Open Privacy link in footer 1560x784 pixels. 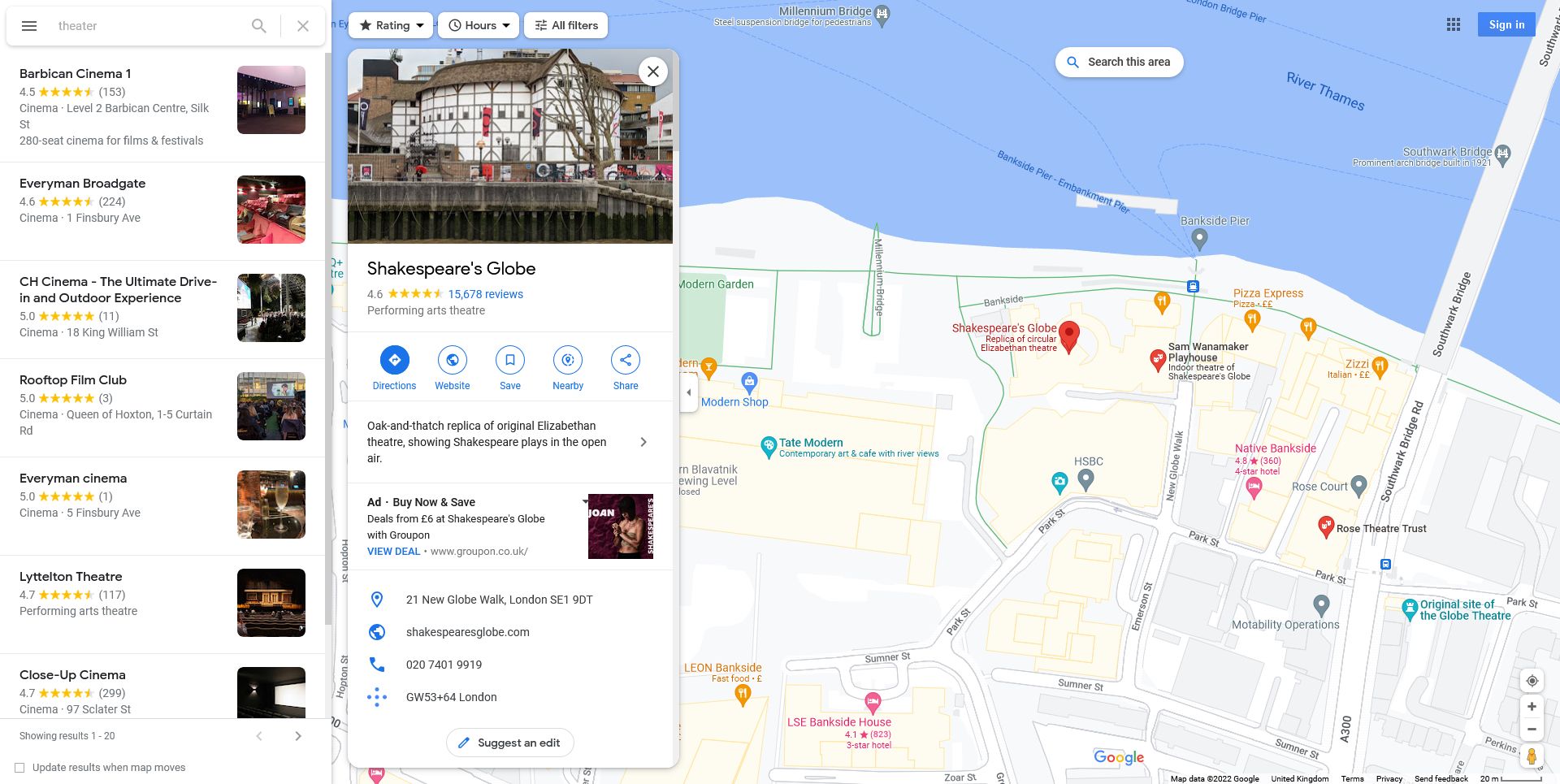(x=1389, y=778)
